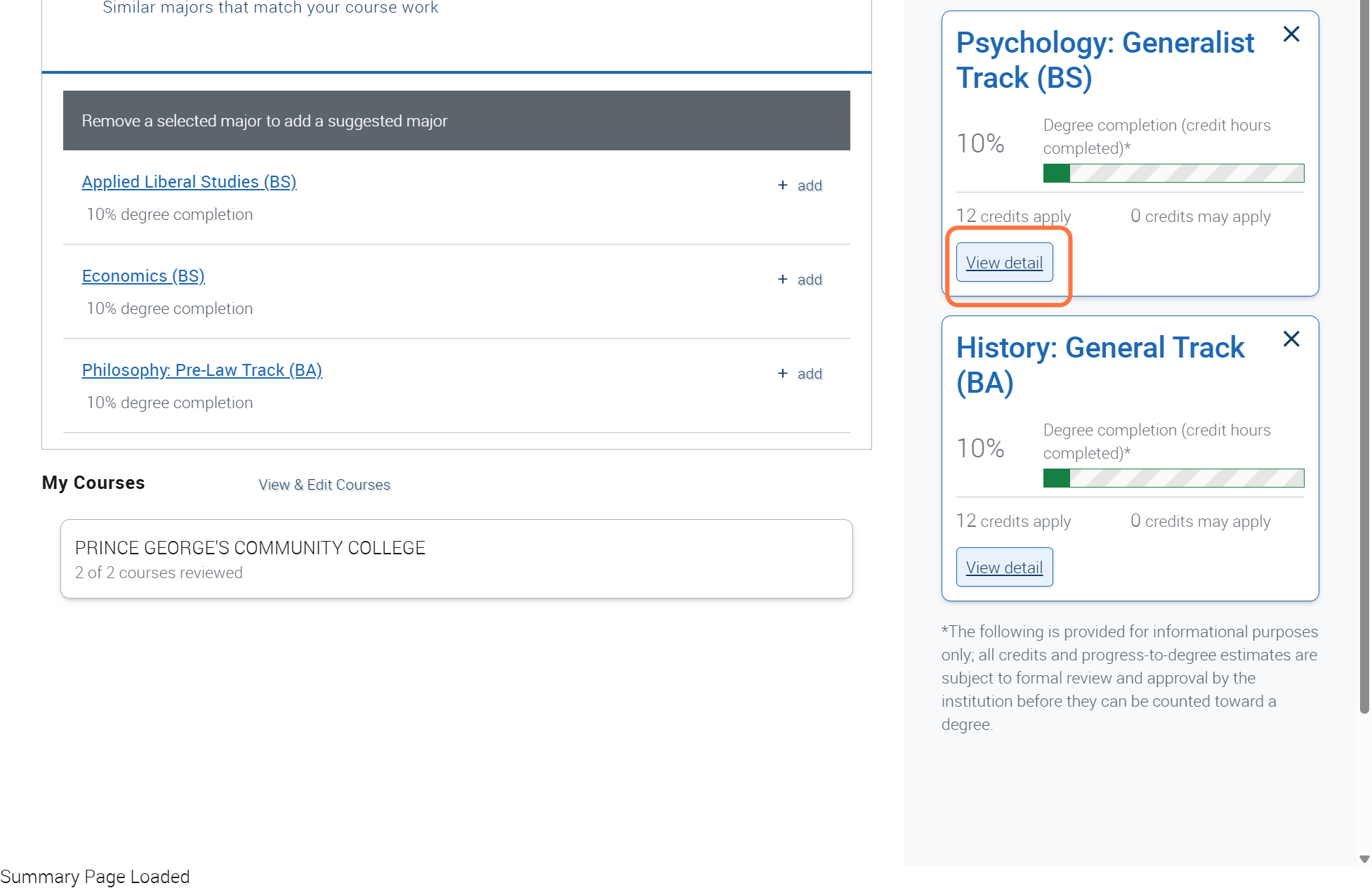Image resolution: width=1372 pixels, height=888 pixels.
Task: Remove the Psychology: Generalist Track major
Action: pyautogui.click(x=1291, y=34)
